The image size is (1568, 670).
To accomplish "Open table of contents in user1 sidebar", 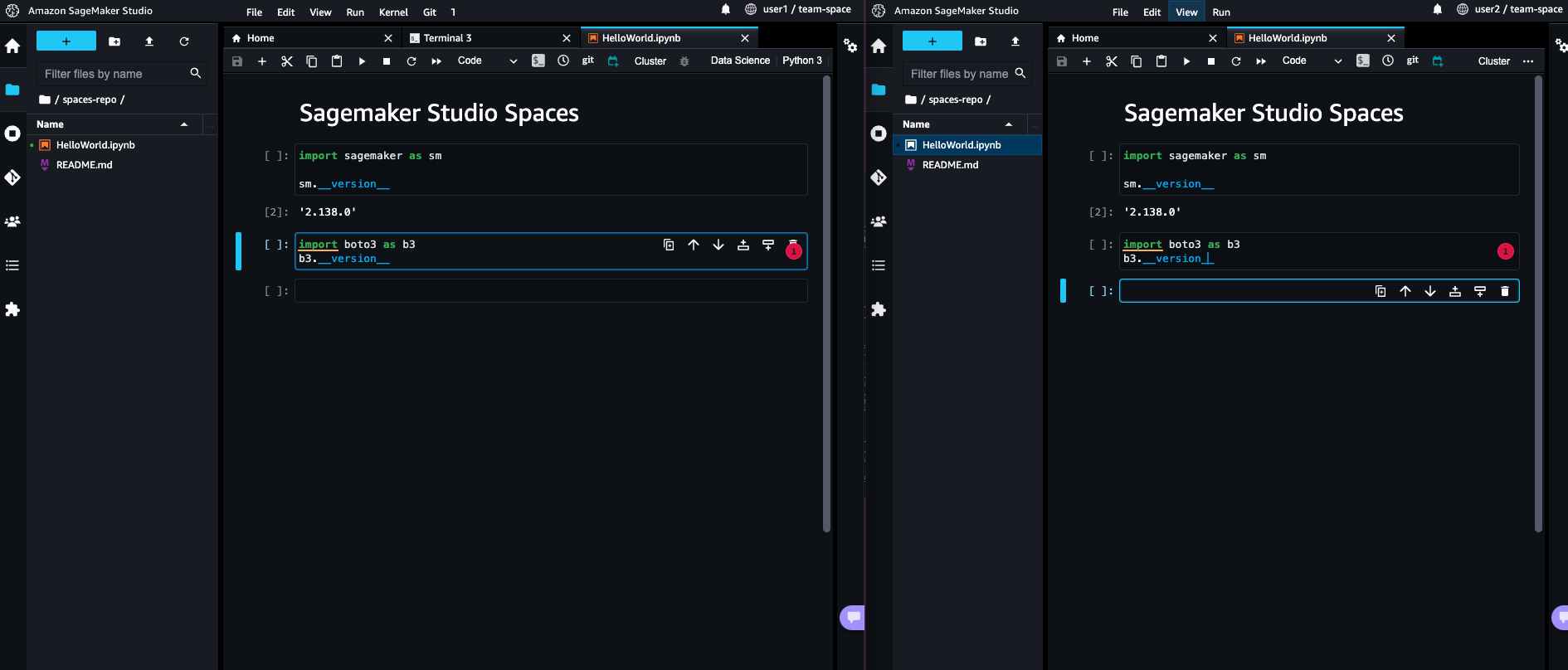I will pyautogui.click(x=12, y=265).
